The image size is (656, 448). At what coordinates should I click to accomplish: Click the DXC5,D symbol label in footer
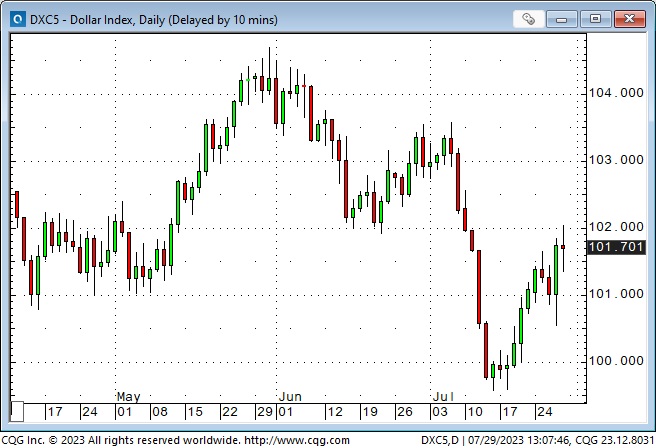440,440
